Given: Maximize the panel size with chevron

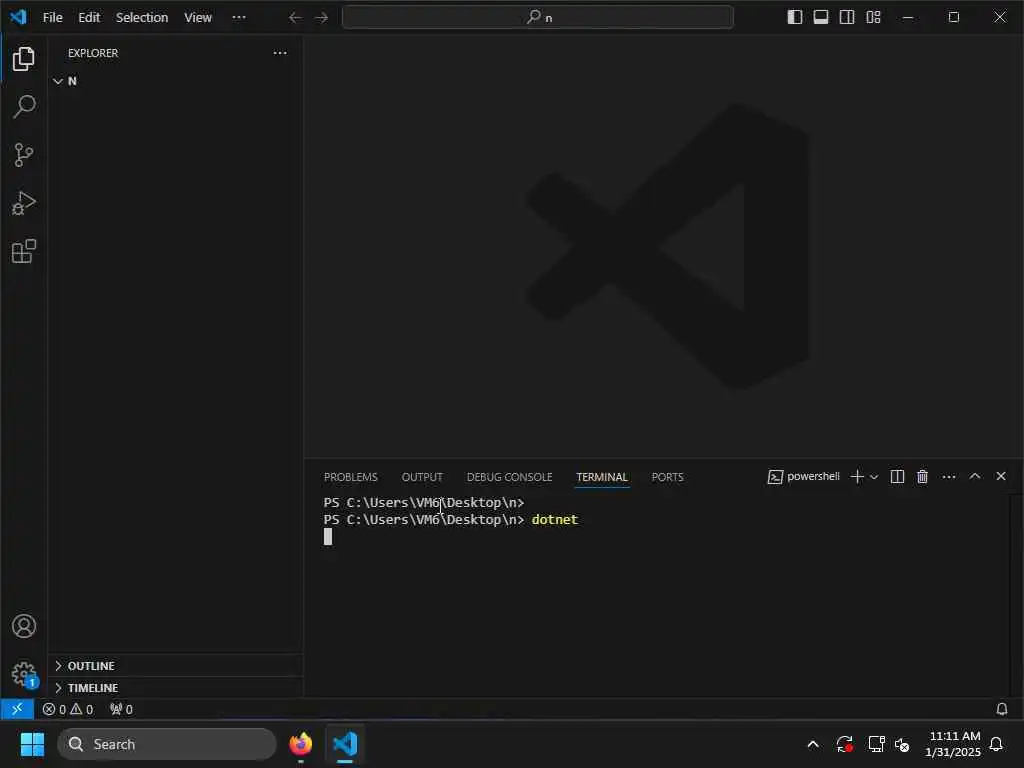Looking at the screenshot, I should click(974, 476).
